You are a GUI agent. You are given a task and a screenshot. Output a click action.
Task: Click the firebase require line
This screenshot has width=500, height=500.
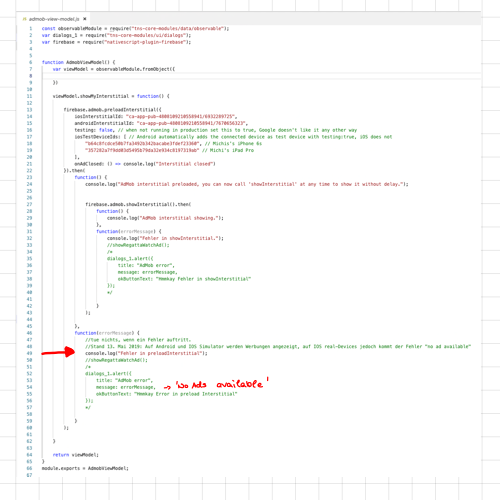pyautogui.click(x=116, y=42)
